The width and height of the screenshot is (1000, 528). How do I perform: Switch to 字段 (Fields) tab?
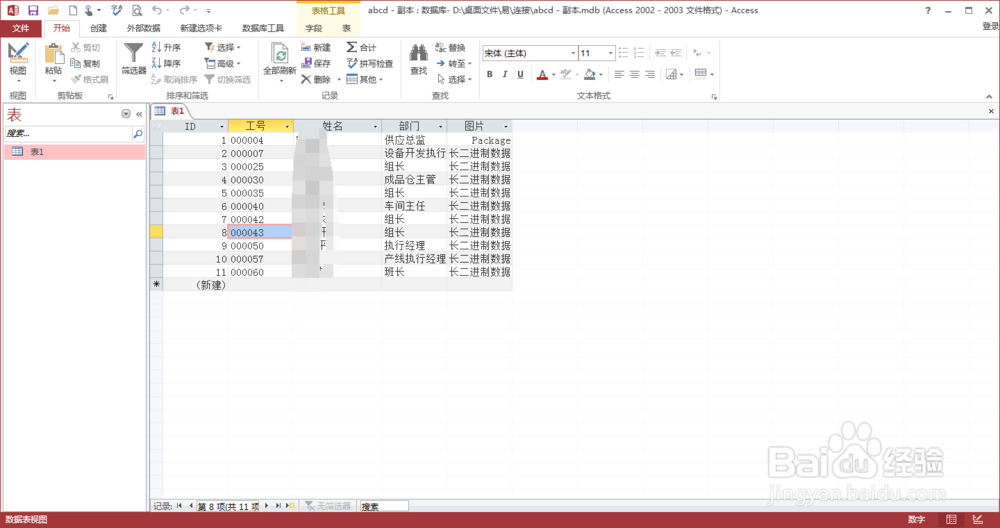[314, 28]
